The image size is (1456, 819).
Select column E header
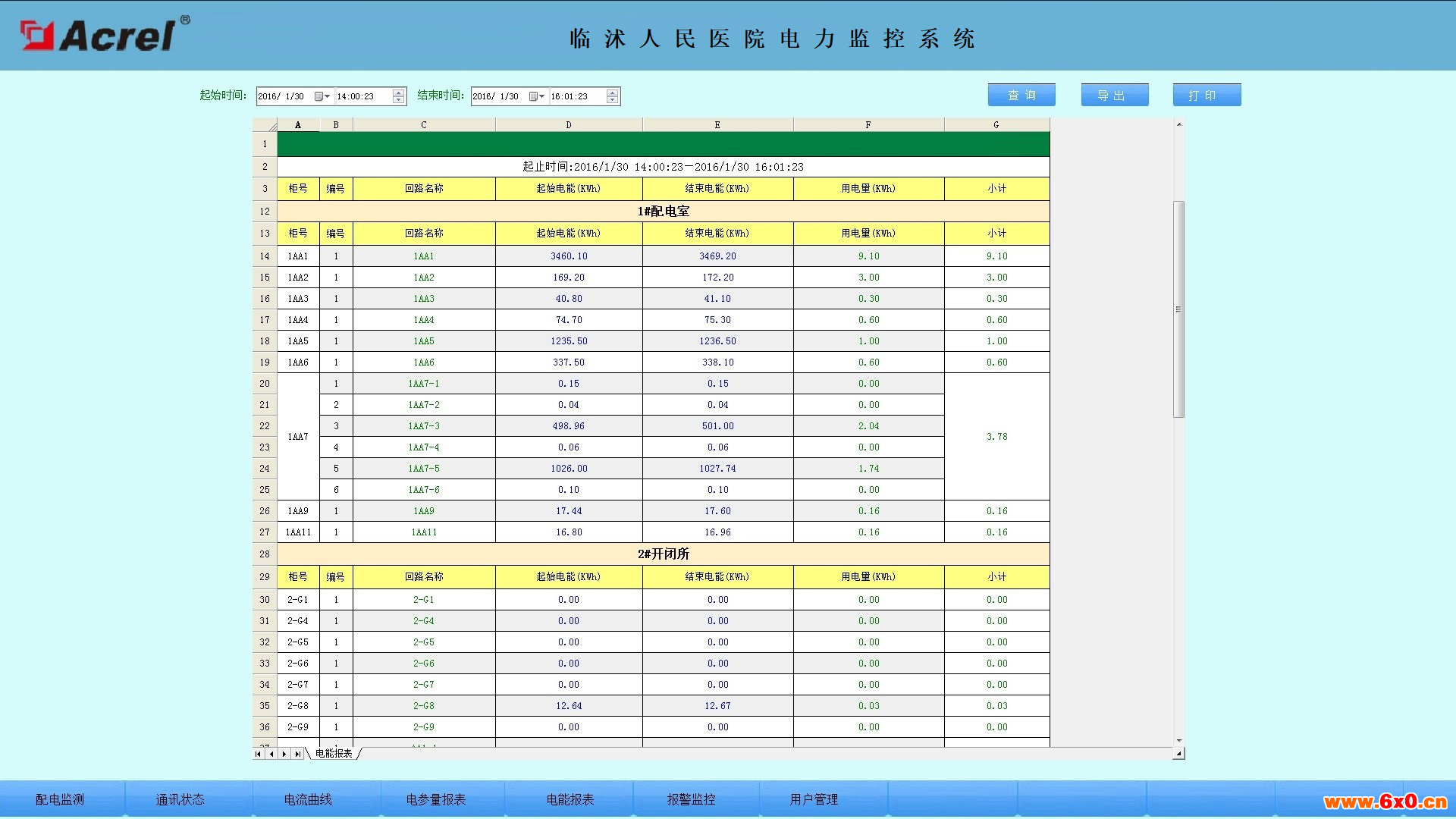tap(717, 125)
